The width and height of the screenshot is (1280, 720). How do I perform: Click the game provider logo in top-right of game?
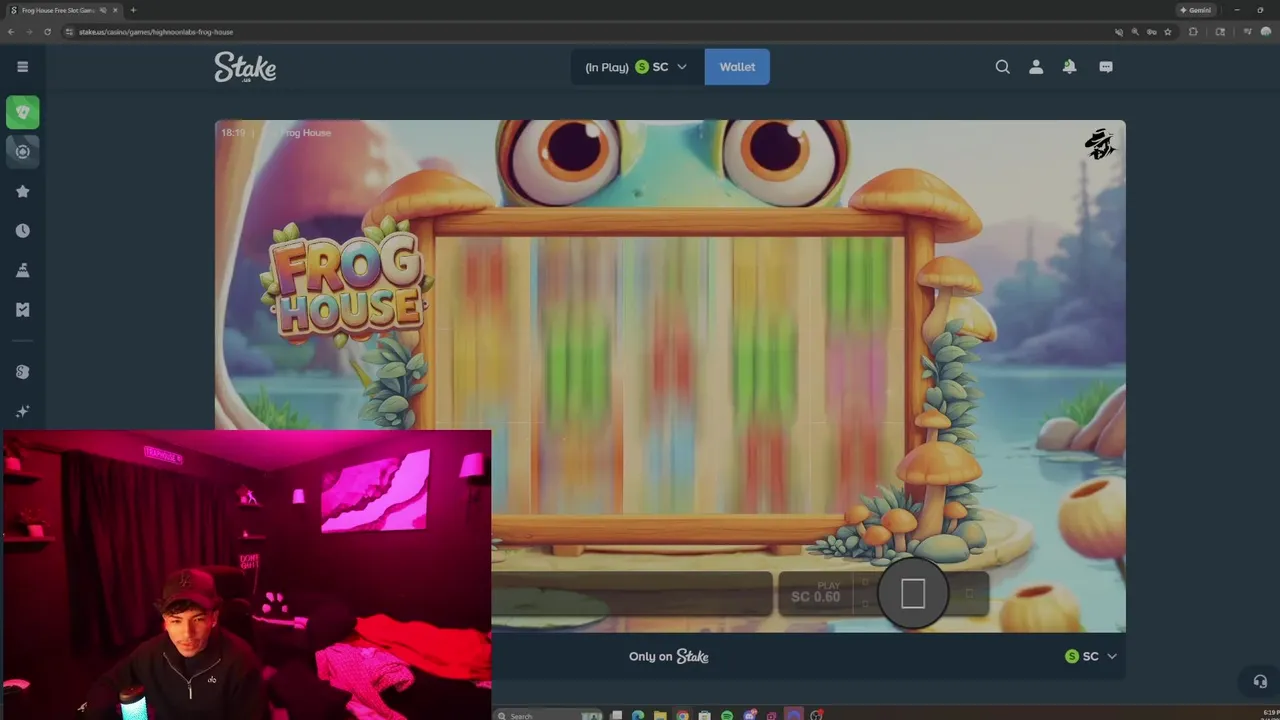pos(1100,144)
